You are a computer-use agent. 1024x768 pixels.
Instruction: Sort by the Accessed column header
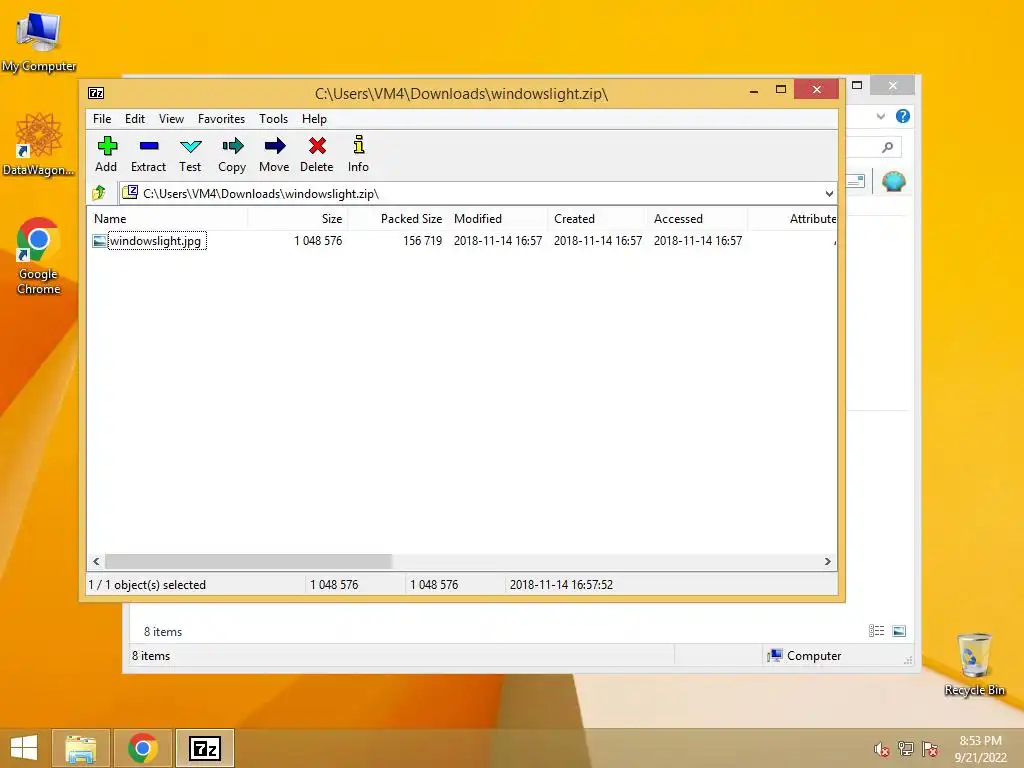pos(697,219)
